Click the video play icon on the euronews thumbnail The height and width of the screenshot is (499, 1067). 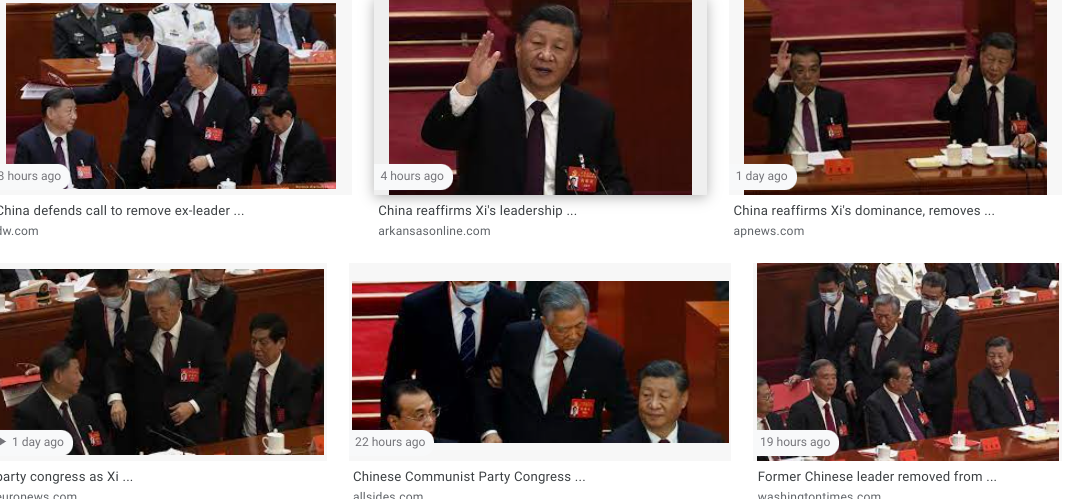(x=3, y=442)
